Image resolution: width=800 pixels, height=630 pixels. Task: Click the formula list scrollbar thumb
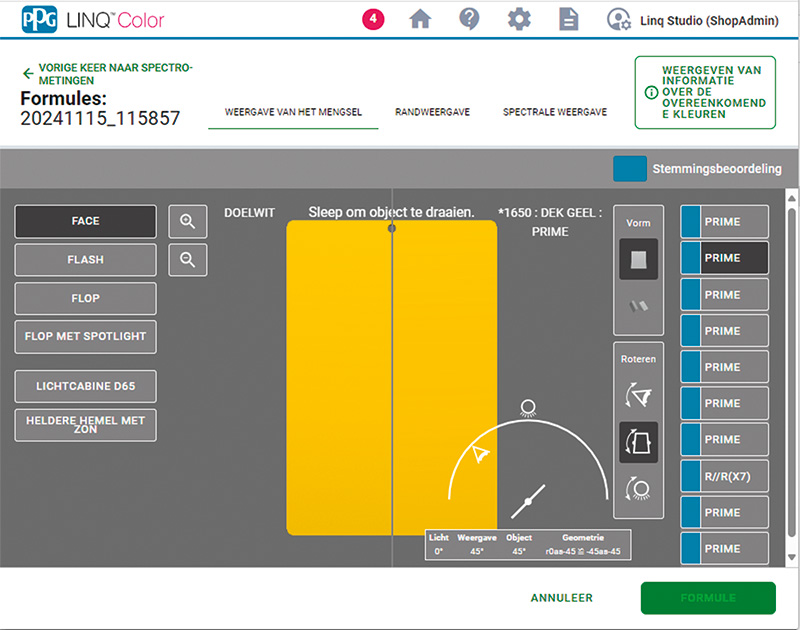pos(792,371)
